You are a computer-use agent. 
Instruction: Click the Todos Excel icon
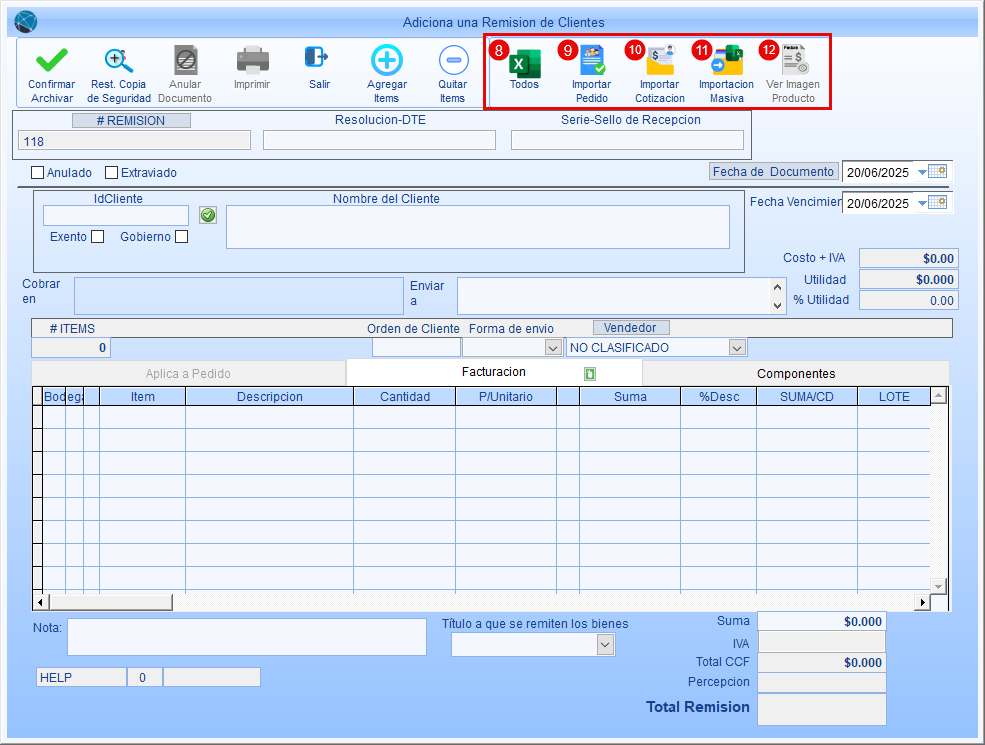pyautogui.click(x=524, y=64)
